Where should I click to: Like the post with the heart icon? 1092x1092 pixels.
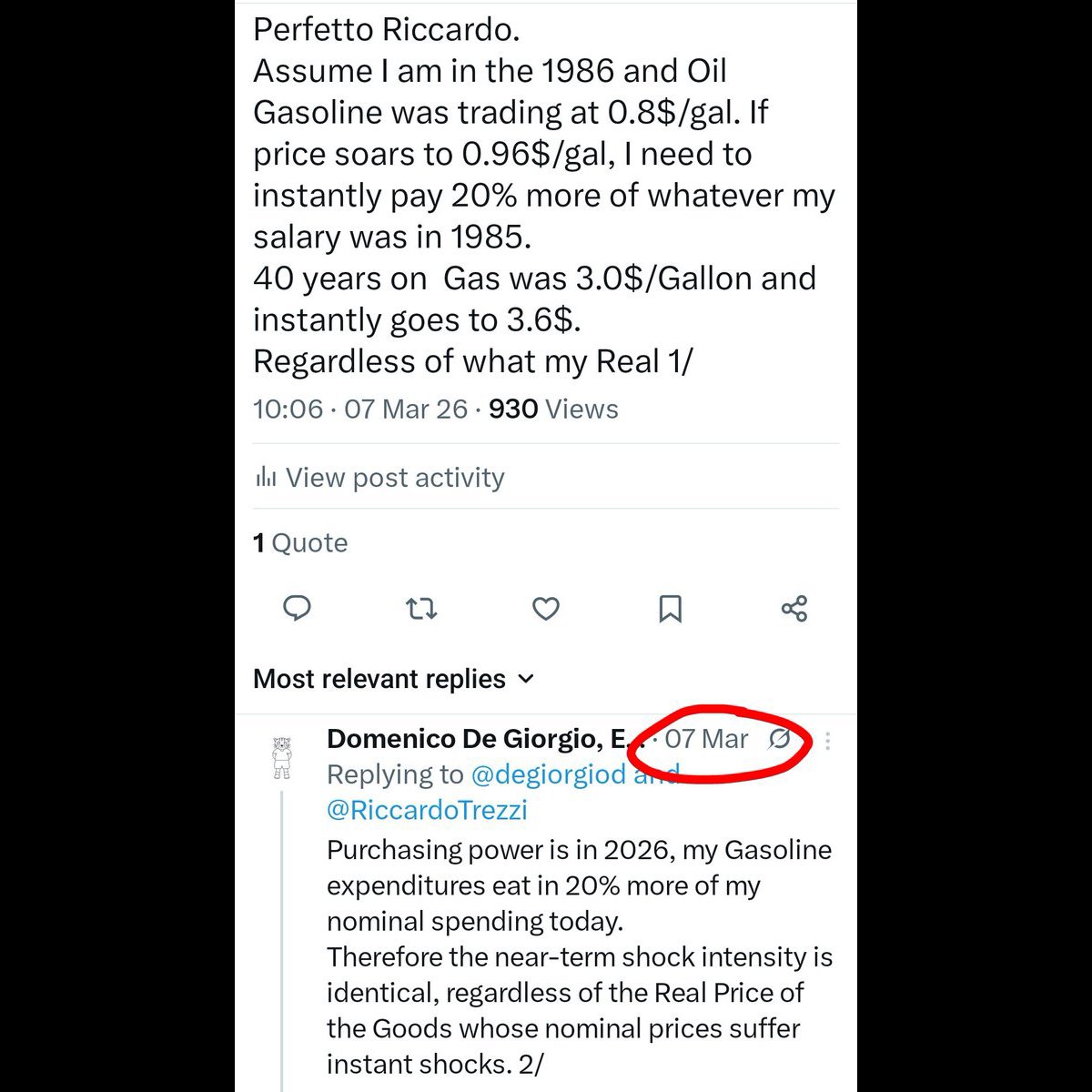pos(546,609)
